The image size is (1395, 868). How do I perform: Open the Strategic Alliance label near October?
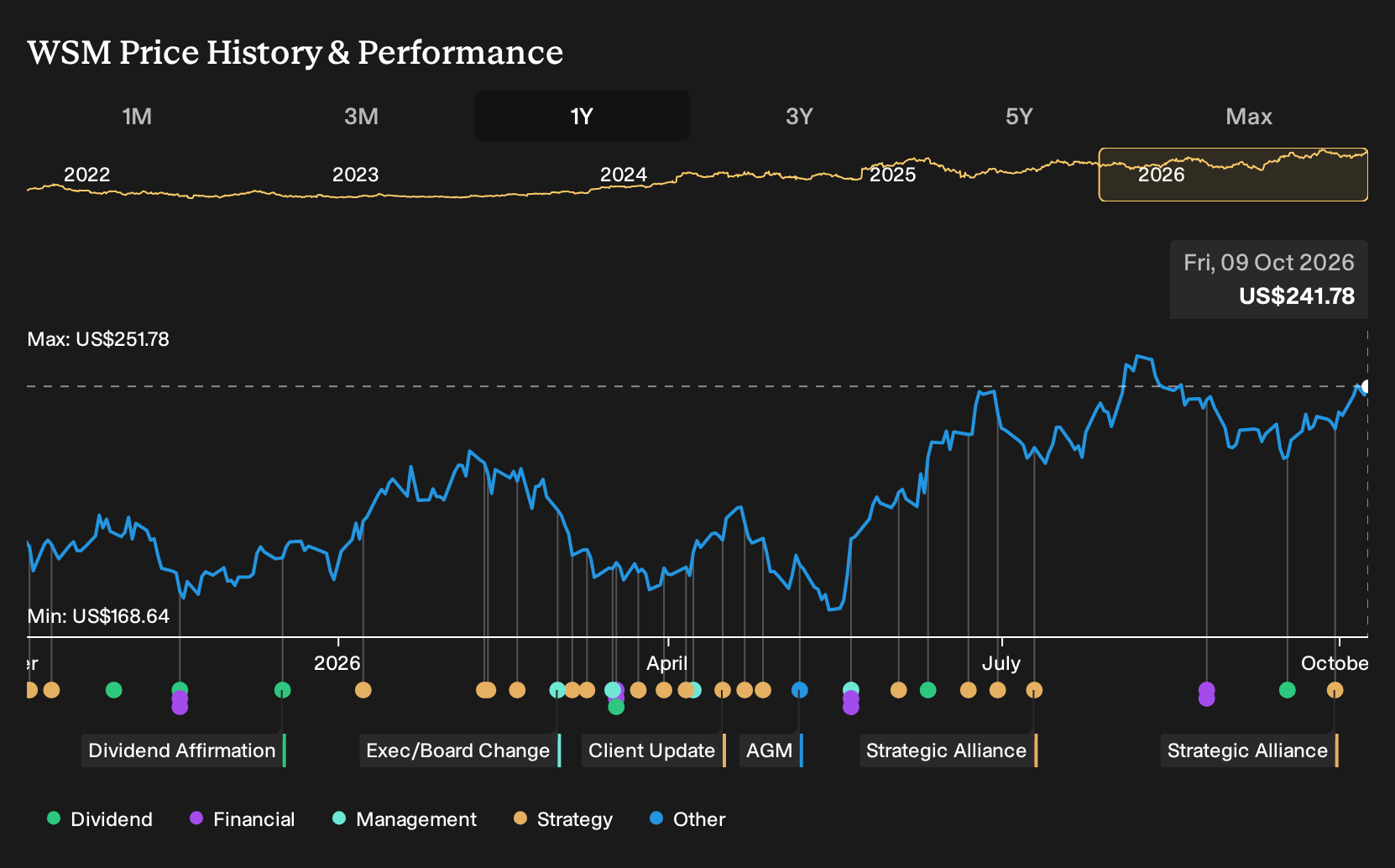1250,750
